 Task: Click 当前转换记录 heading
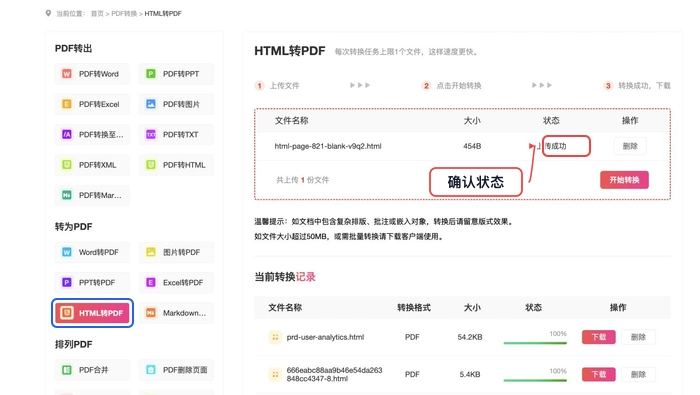285,277
